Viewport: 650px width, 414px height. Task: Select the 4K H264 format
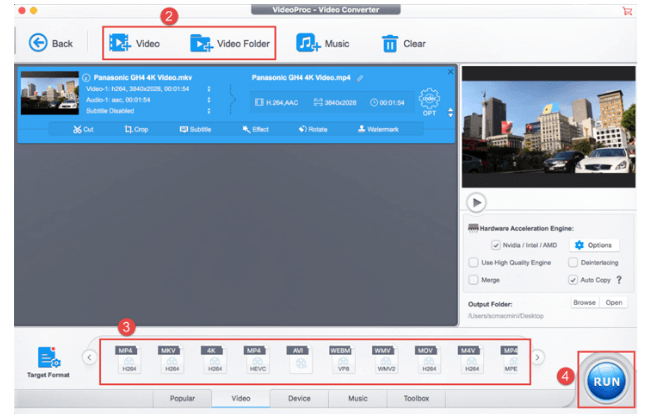click(214, 359)
